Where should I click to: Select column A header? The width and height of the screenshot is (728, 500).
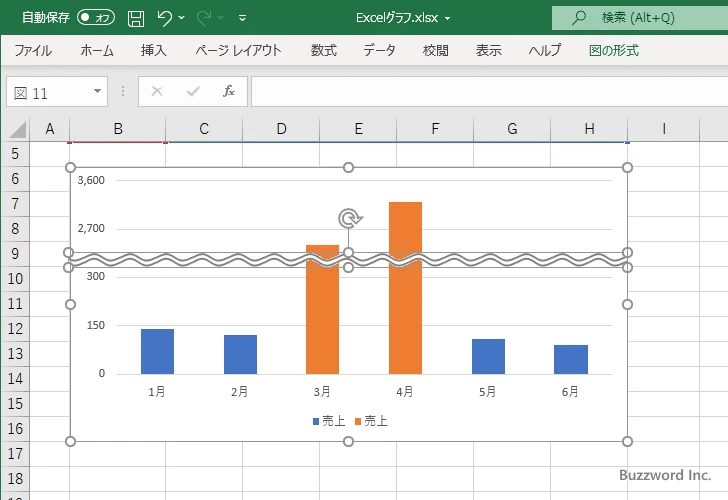(x=50, y=129)
